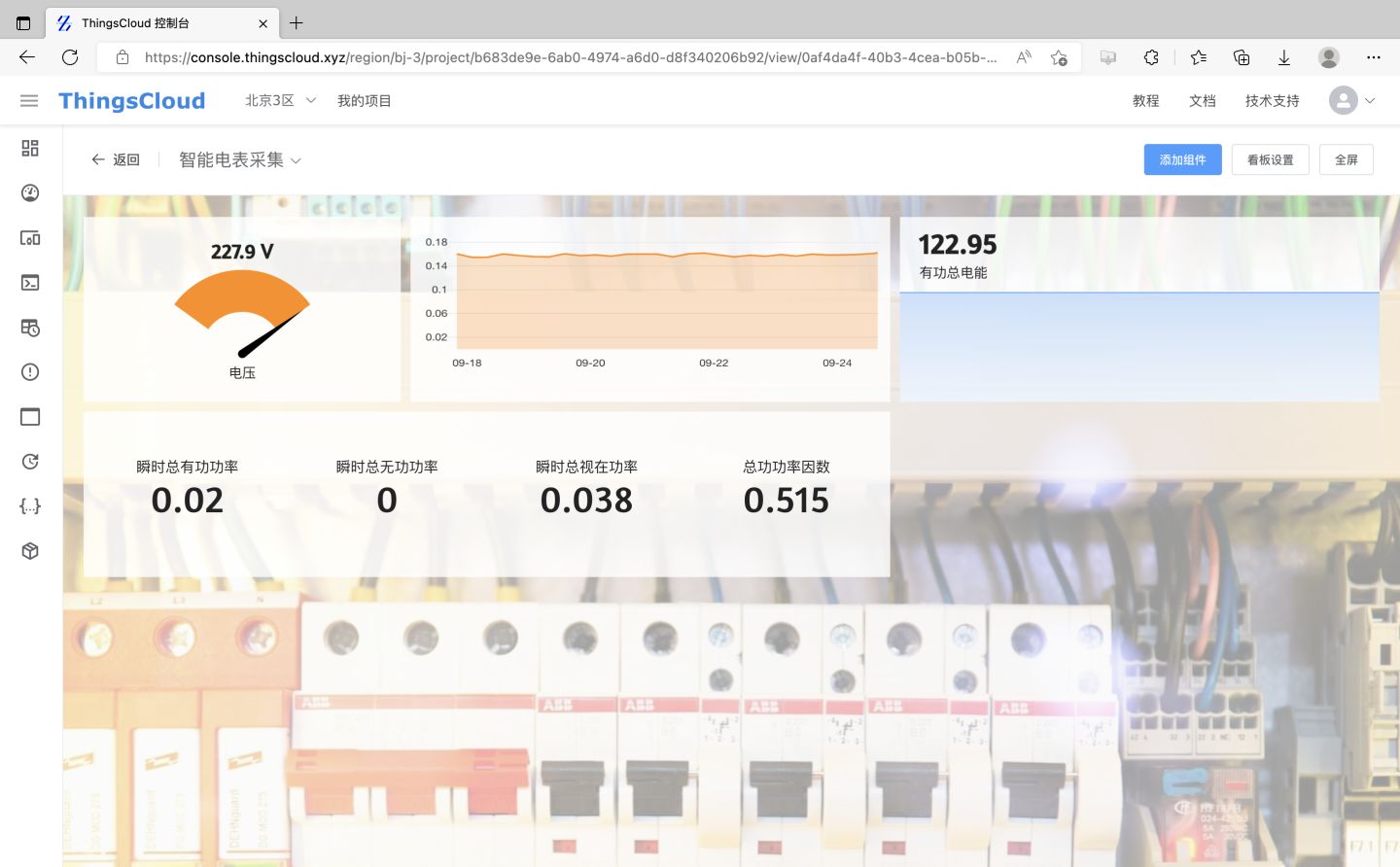Select the terminal console icon in sidebar

point(29,282)
